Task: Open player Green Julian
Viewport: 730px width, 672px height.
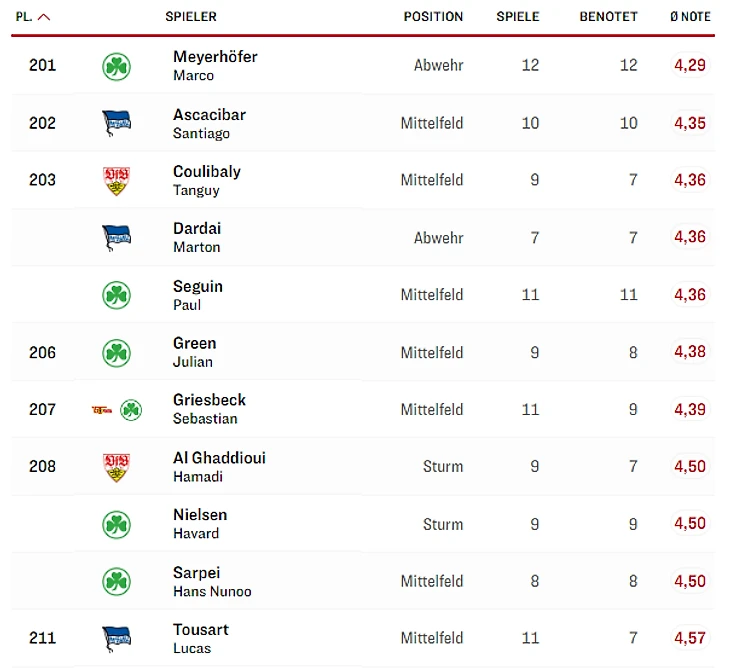Action: (x=195, y=352)
